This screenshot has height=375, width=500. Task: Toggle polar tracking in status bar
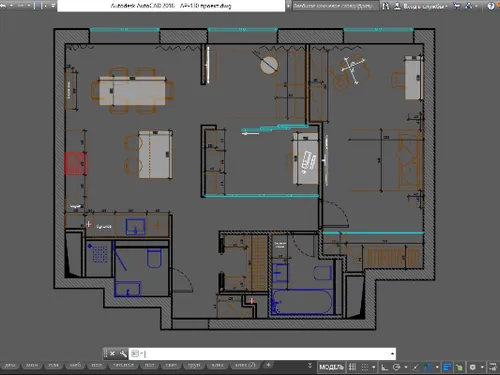396,367
